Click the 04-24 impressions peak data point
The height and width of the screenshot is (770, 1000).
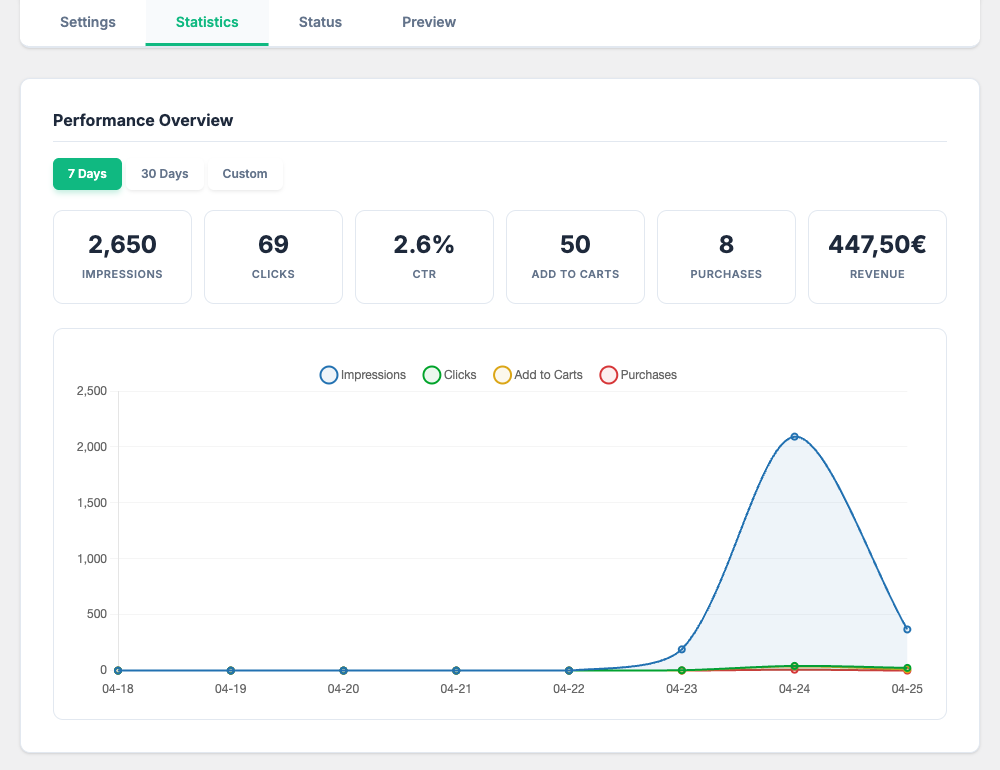(x=794, y=437)
